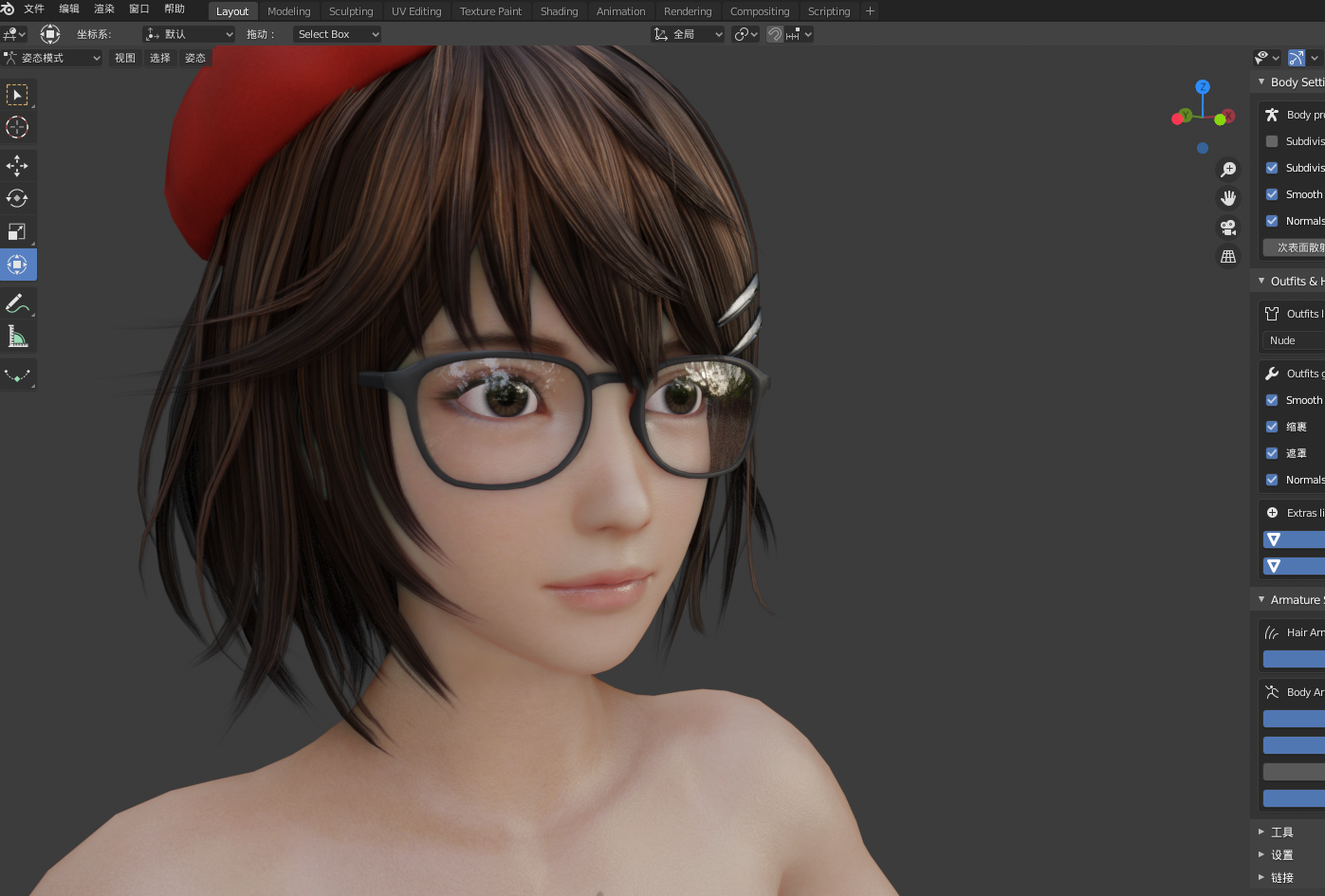Toggle camera view with camera icon
Screen dimensions: 1325x896
[x=1228, y=228]
